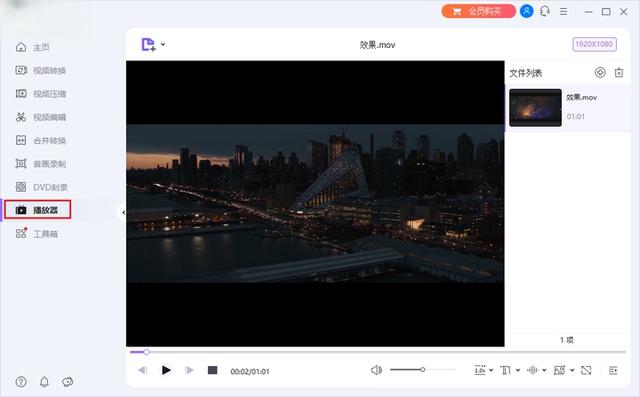This screenshot has height=397, width=640.
Task: Click the 01:01 duration in the file list
Action: coord(576,117)
